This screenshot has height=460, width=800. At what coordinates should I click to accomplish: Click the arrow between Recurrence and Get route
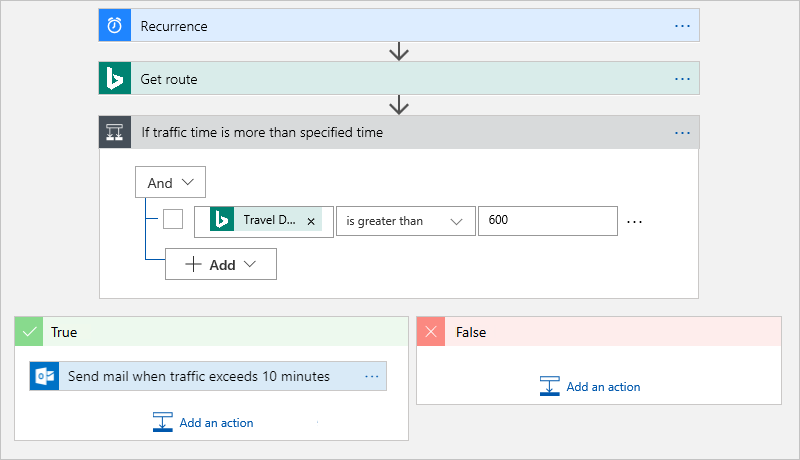[x=398, y=52]
